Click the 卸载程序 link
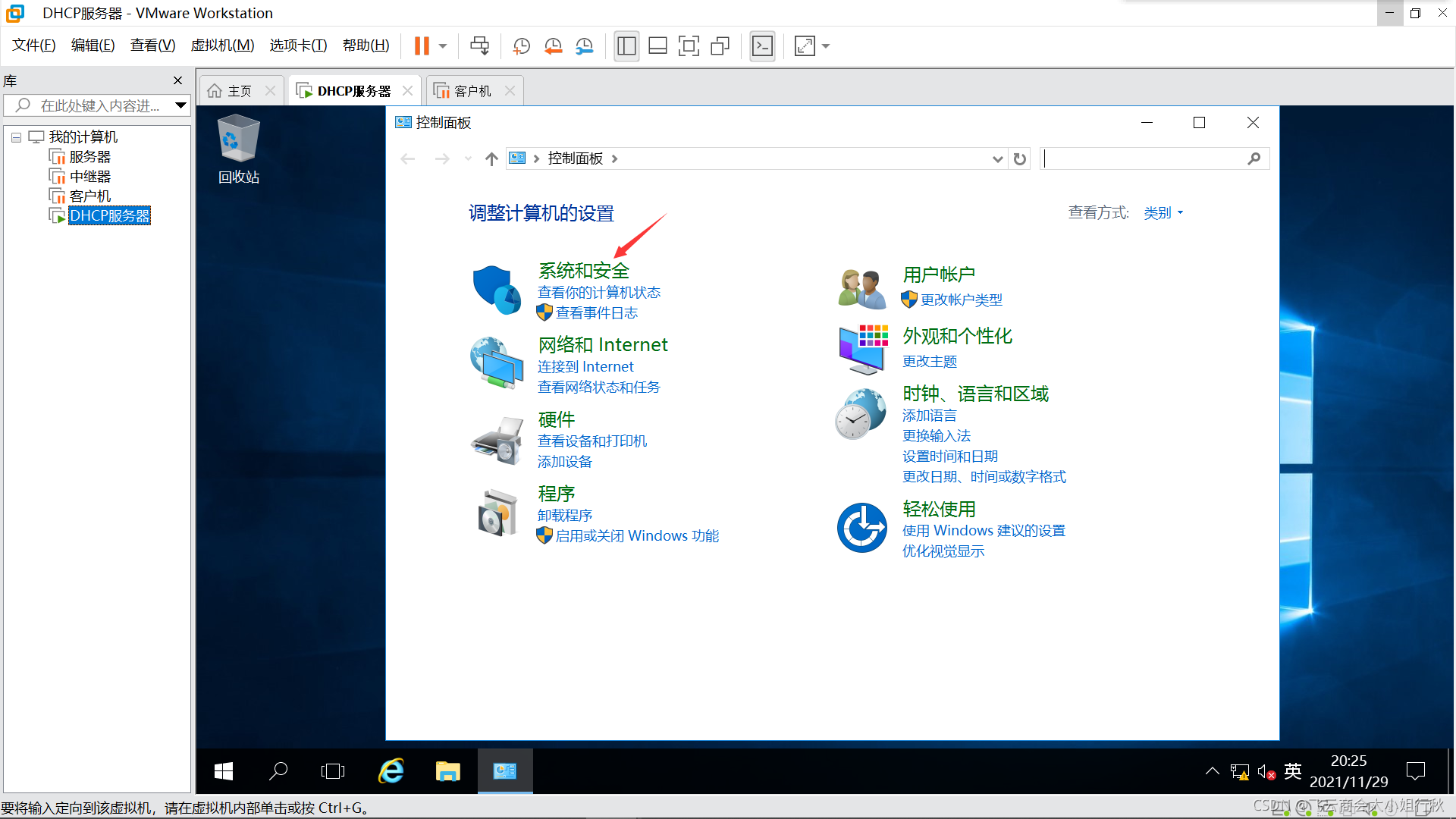 pyautogui.click(x=564, y=515)
